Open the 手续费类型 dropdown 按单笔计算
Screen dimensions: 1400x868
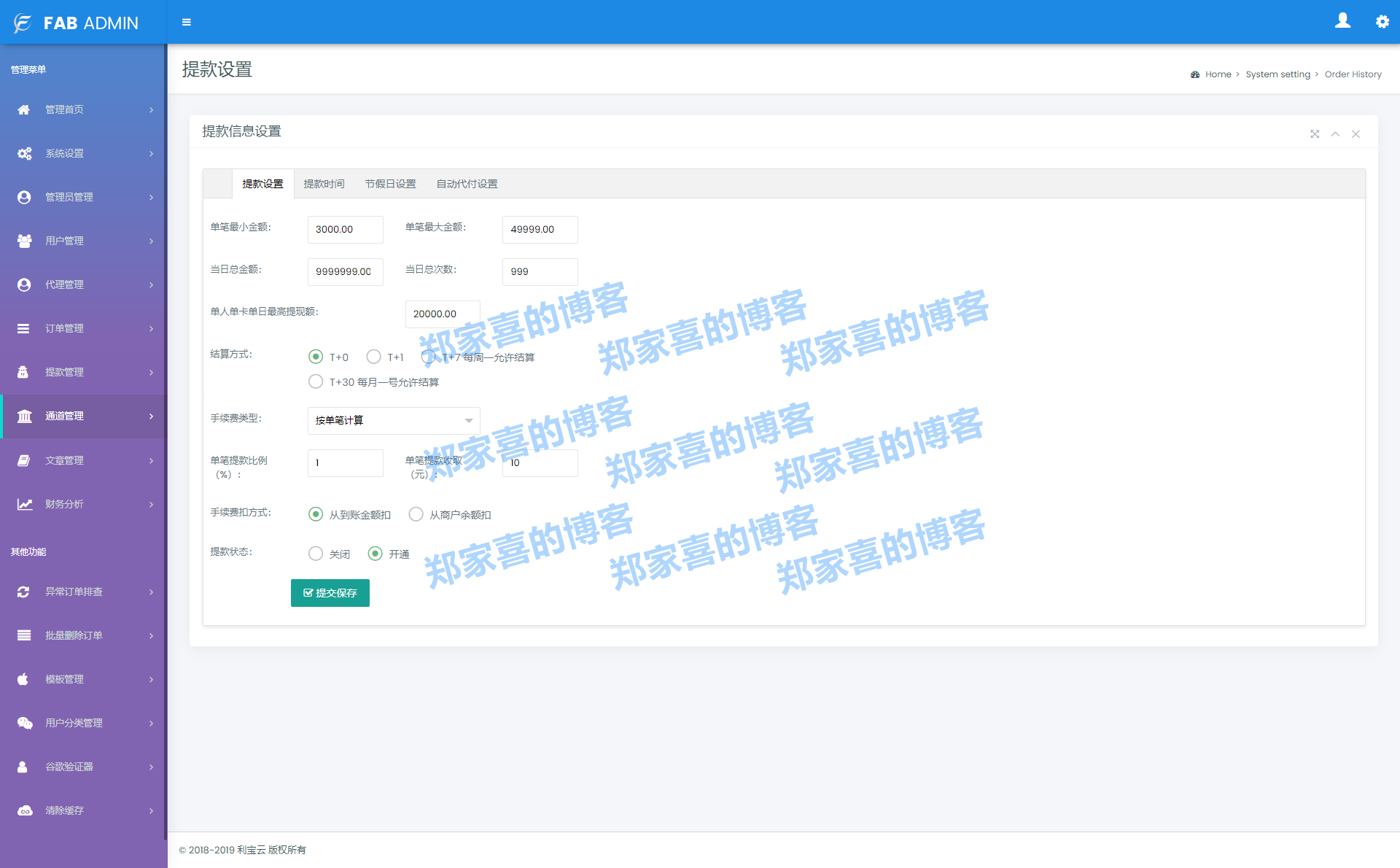click(394, 421)
